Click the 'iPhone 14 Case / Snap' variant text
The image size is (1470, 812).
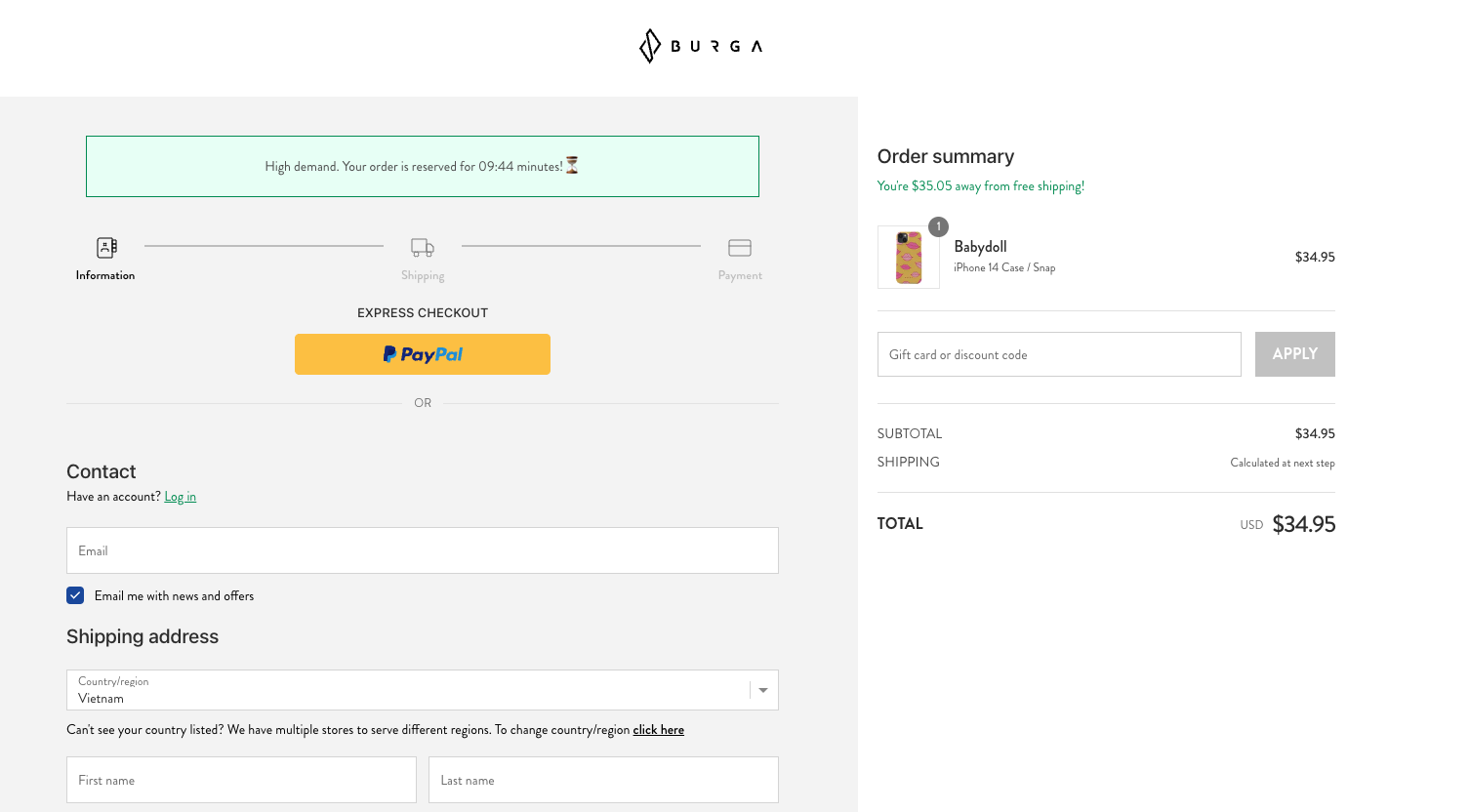click(x=1004, y=267)
